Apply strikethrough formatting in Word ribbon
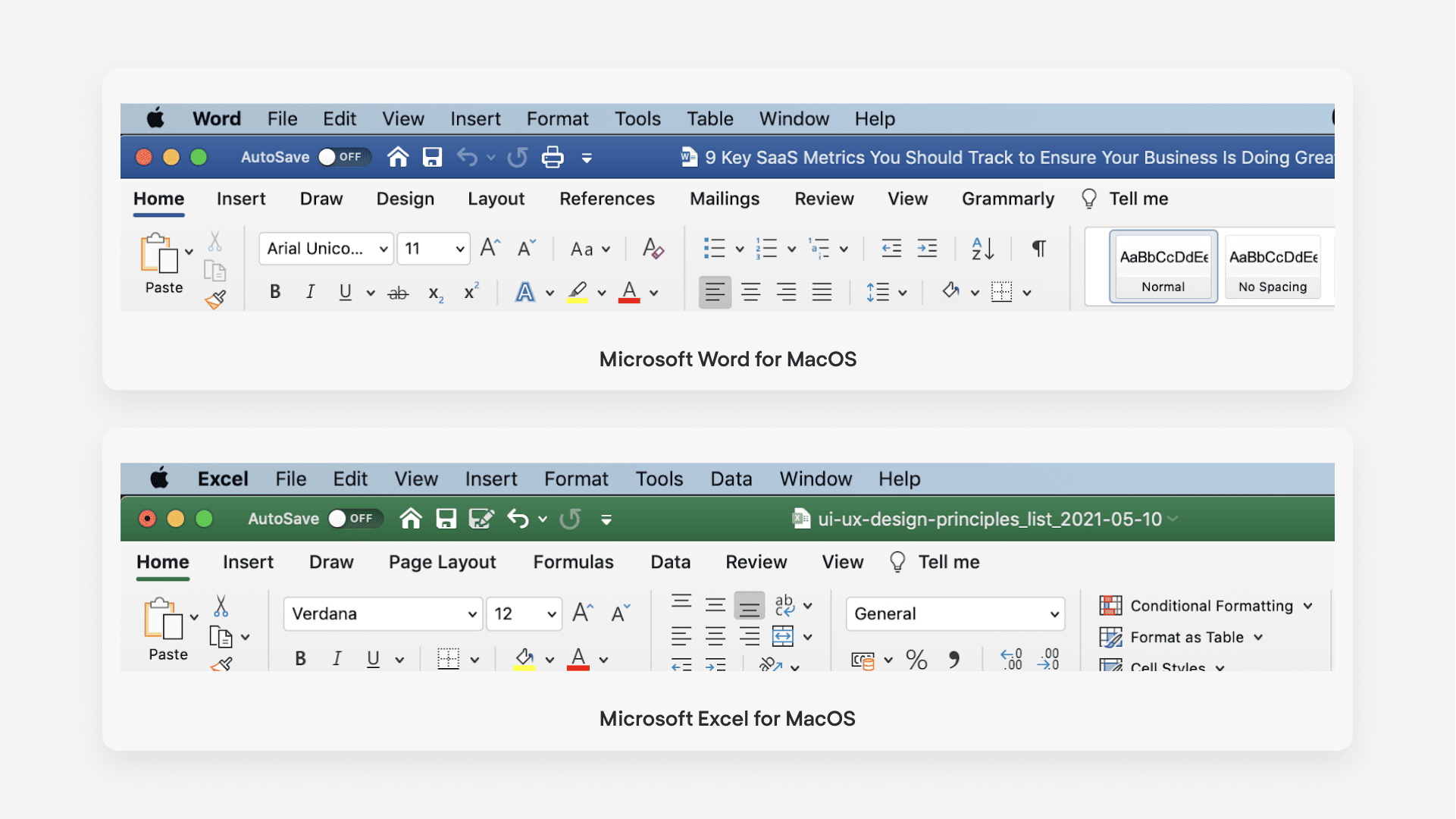The height and width of the screenshot is (819, 1456). tap(397, 293)
